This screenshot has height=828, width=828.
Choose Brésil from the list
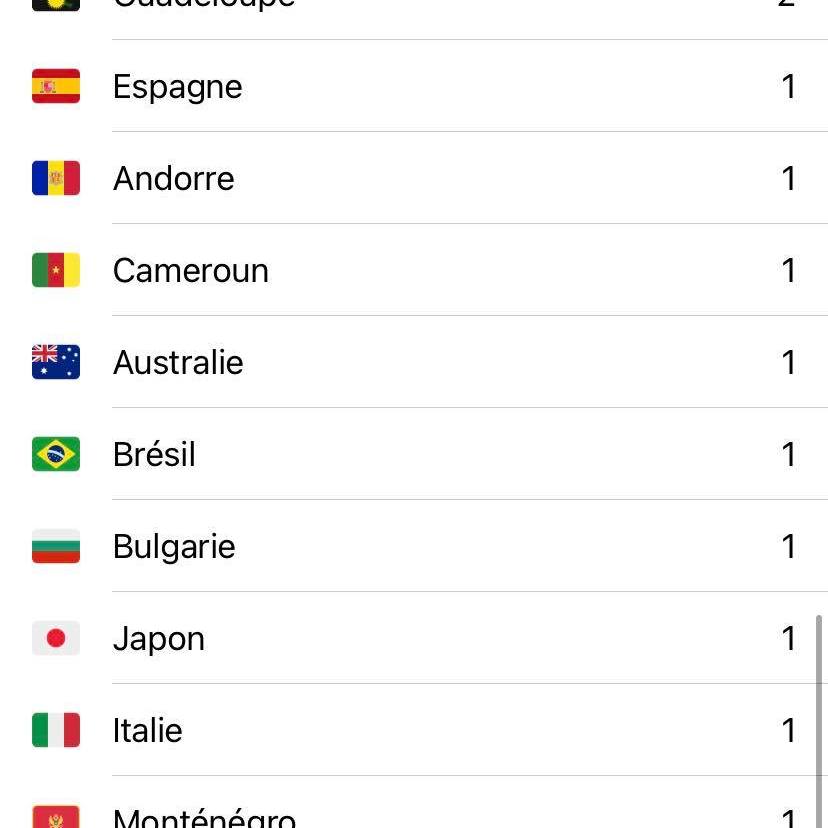coord(154,455)
